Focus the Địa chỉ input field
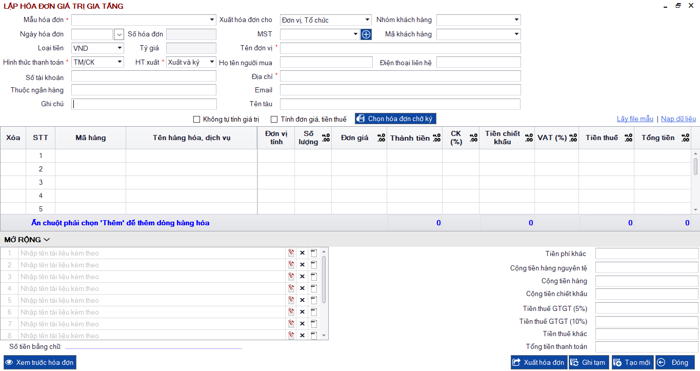This screenshot has height=371, width=700. (x=400, y=76)
